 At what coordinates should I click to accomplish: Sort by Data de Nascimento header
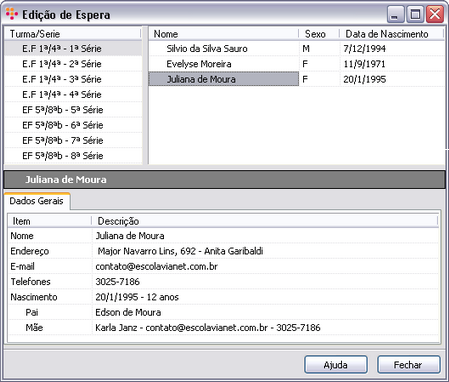pyautogui.click(x=392, y=34)
